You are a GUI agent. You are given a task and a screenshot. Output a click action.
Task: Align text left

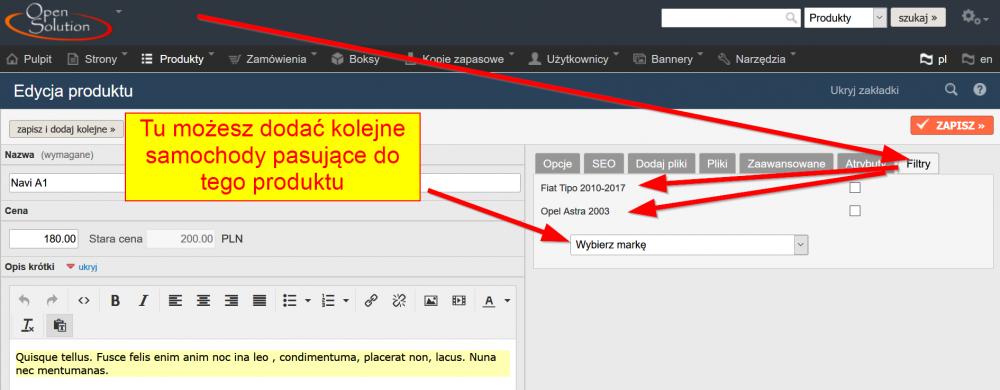coord(175,301)
